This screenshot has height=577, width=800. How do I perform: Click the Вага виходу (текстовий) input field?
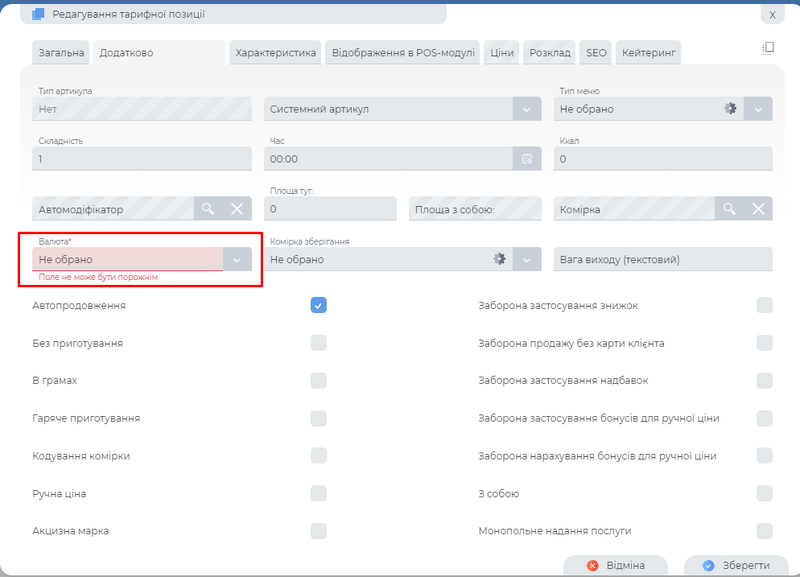point(663,259)
